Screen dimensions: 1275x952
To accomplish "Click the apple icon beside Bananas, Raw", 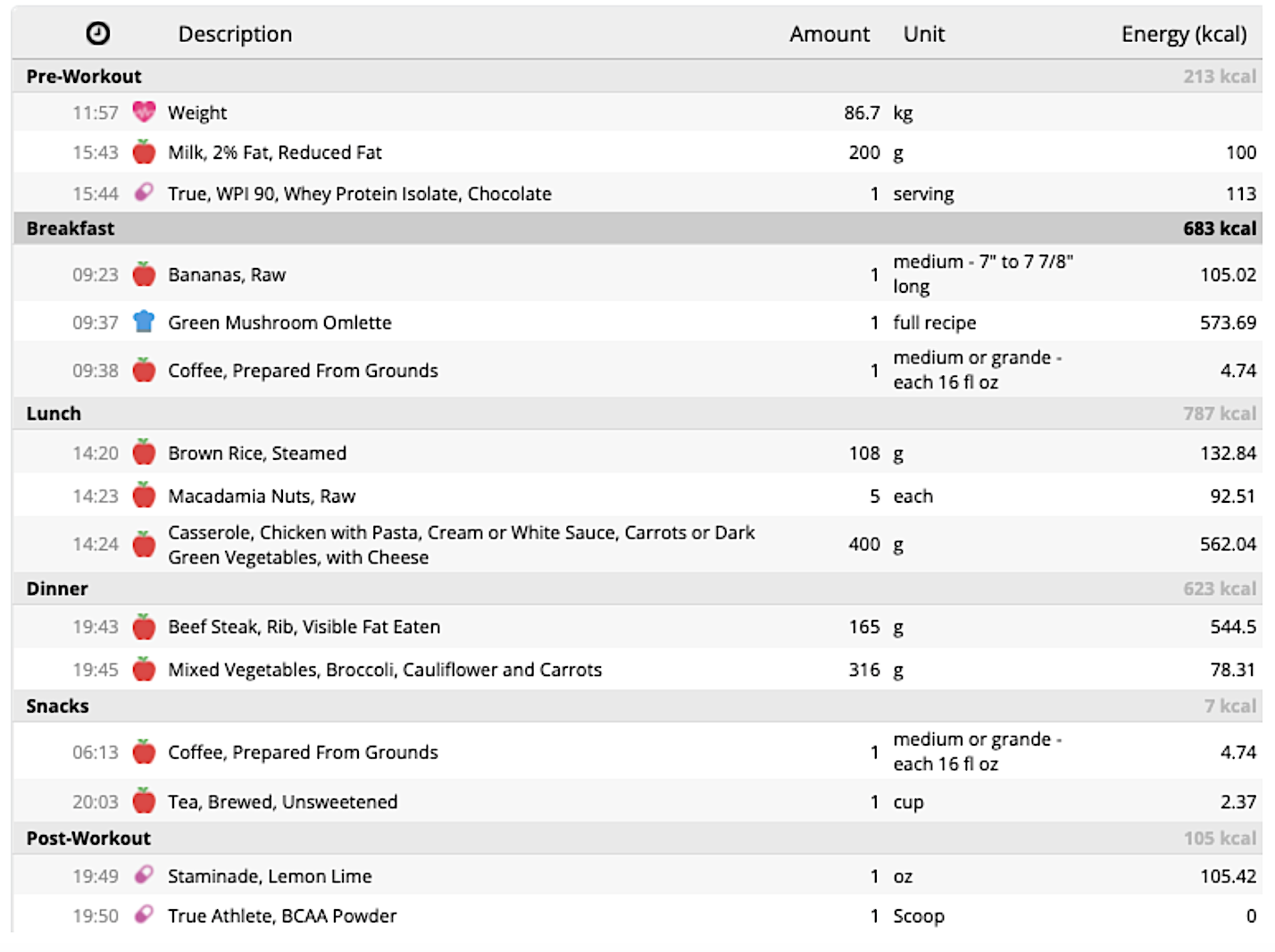I will point(143,274).
